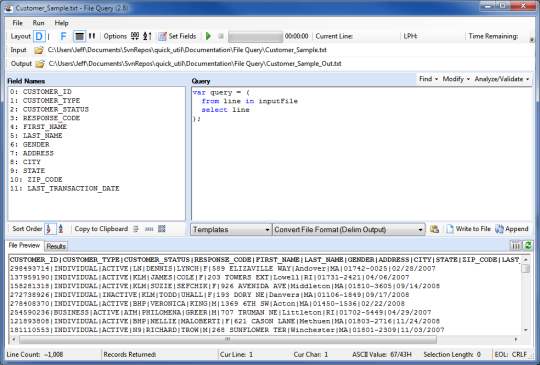The image size is (540, 365).
Task: Select field 2: CUSTOMER_STATUS
Action: (49, 110)
